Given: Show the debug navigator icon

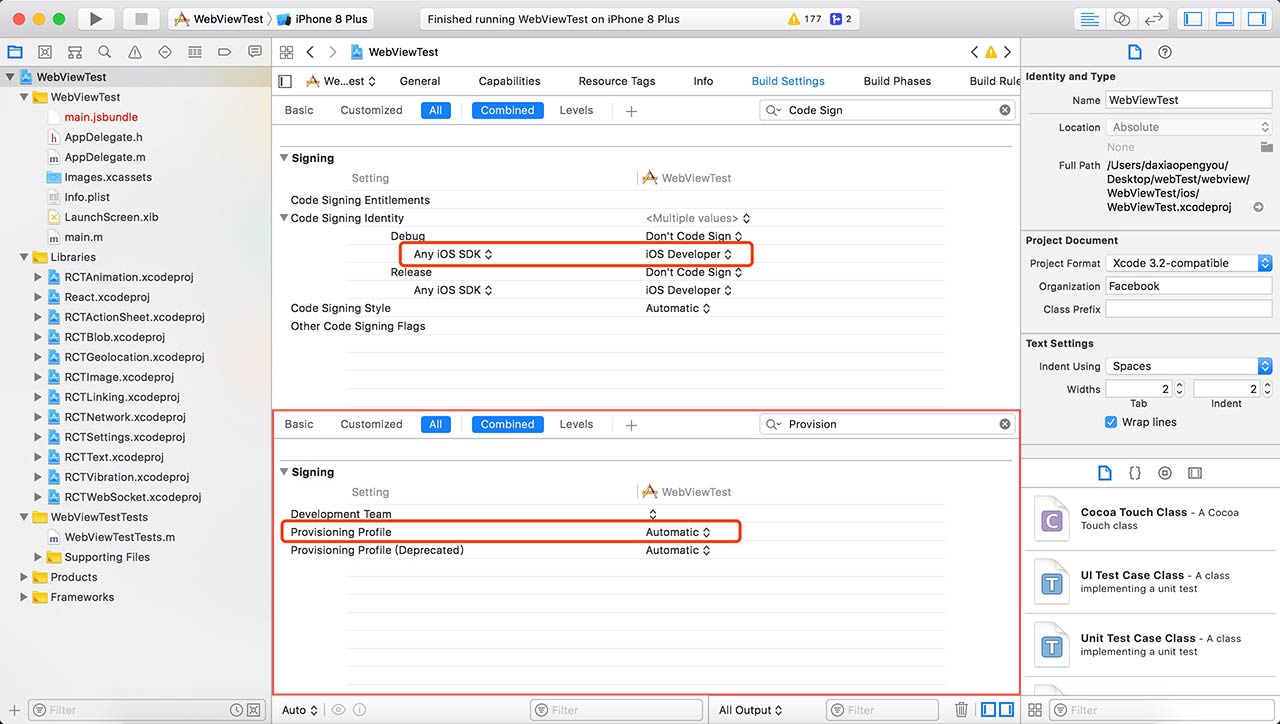Looking at the screenshot, I should [195, 52].
